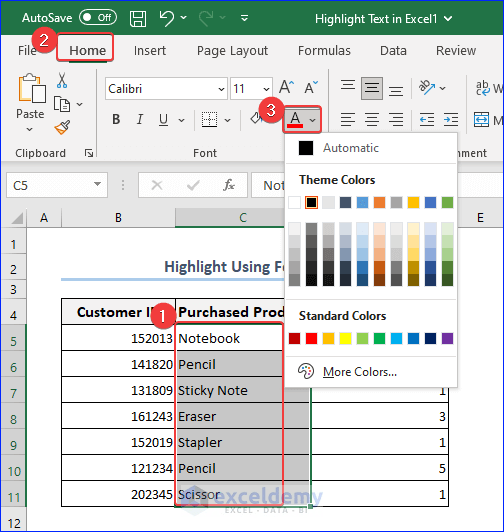This screenshot has width=504, height=532.
Task: Open the font size 11 dropdown
Action: point(266,89)
